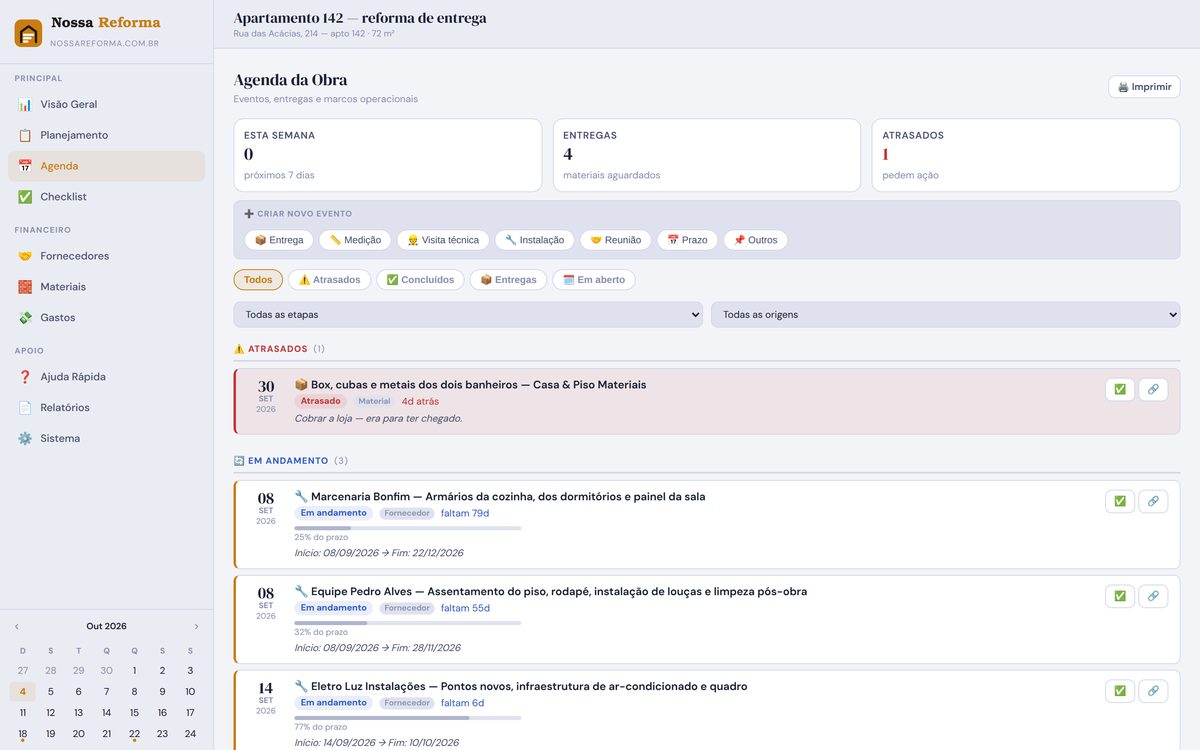Open the Todas as origens dropdown

[945, 315]
